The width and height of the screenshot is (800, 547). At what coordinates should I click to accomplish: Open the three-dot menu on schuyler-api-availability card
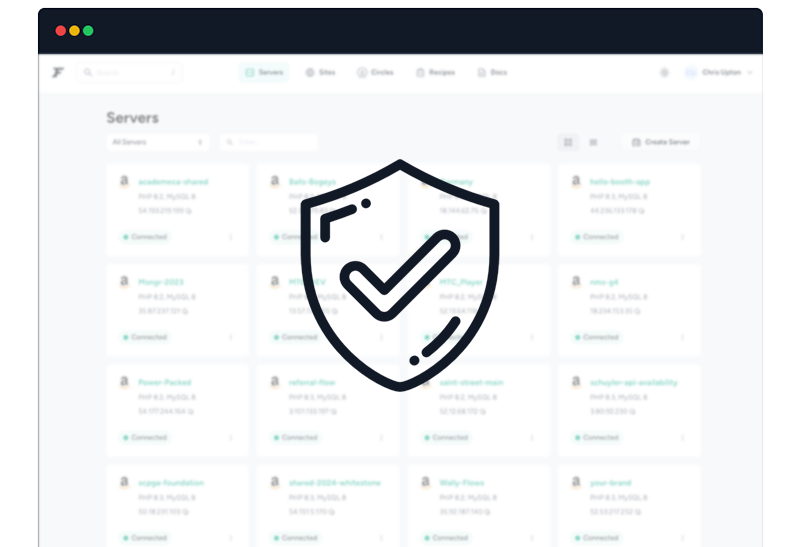point(683,438)
